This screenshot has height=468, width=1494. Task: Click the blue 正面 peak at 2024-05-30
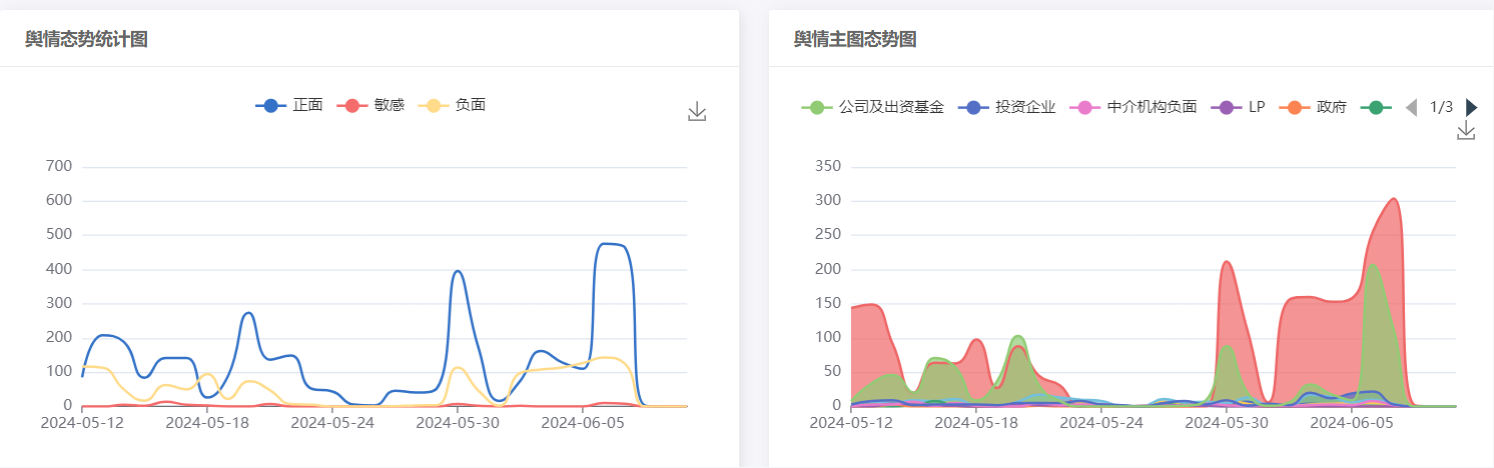[457, 271]
